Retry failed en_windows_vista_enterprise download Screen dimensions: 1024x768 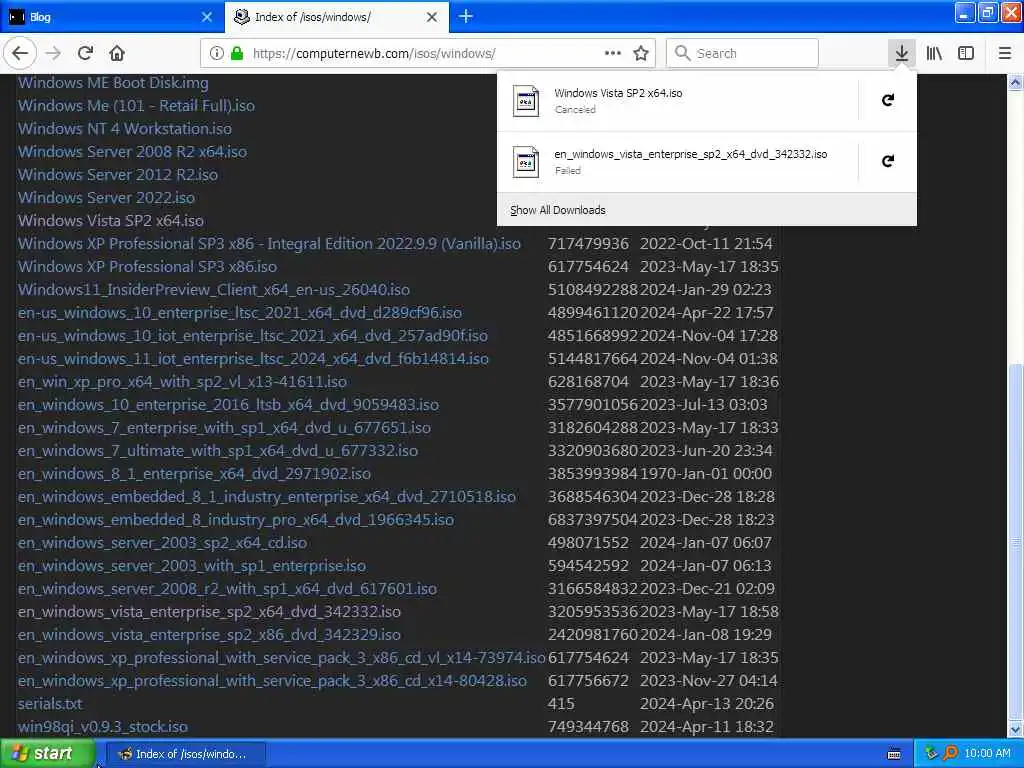[x=888, y=161]
